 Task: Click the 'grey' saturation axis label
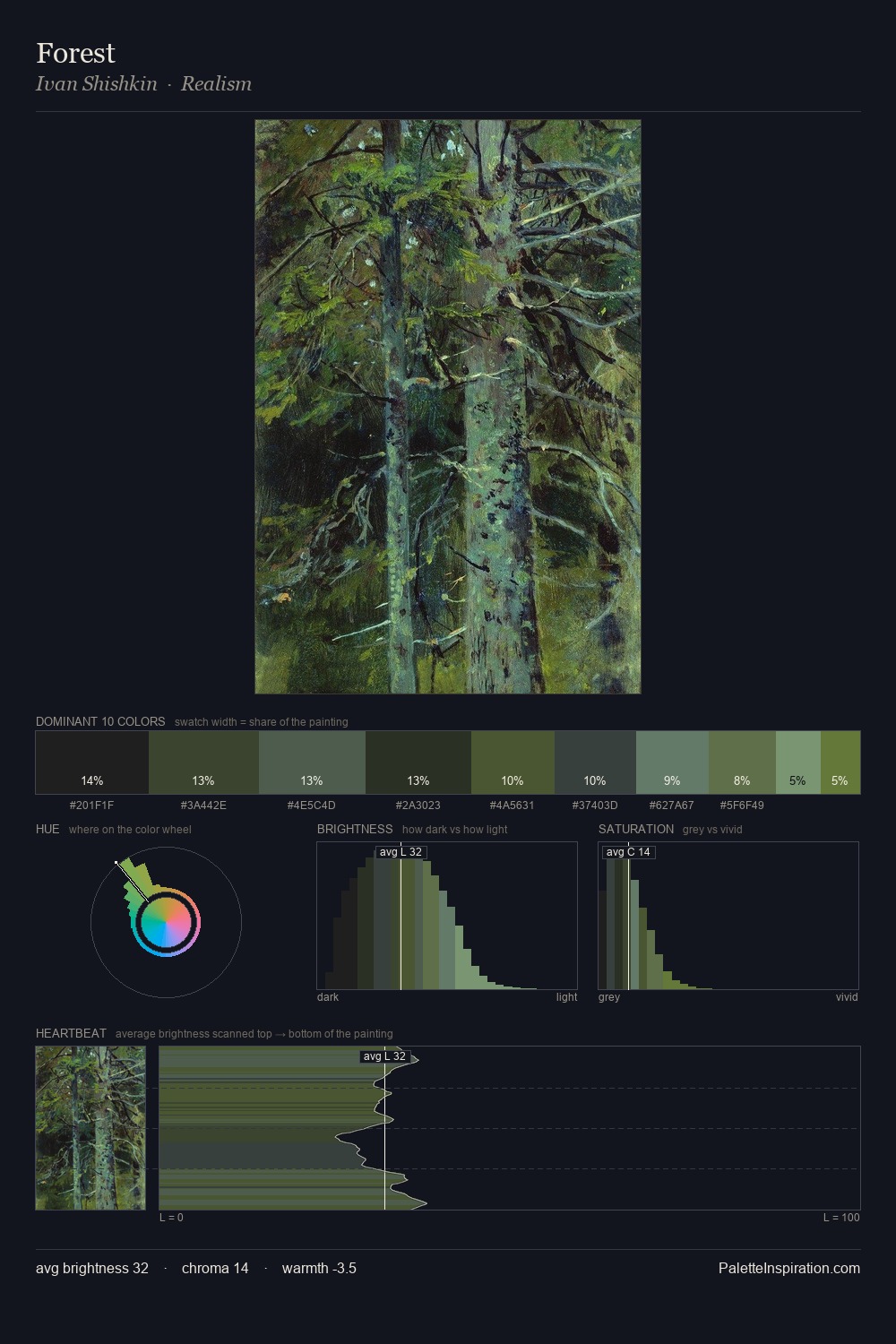click(x=609, y=997)
